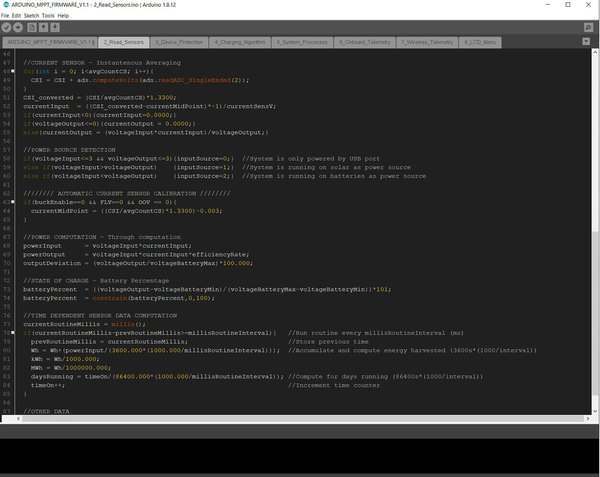
Task: Switch to the 7_Wireless_Telemetry tab
Action: pyautogui.click(x=427, y=42)
